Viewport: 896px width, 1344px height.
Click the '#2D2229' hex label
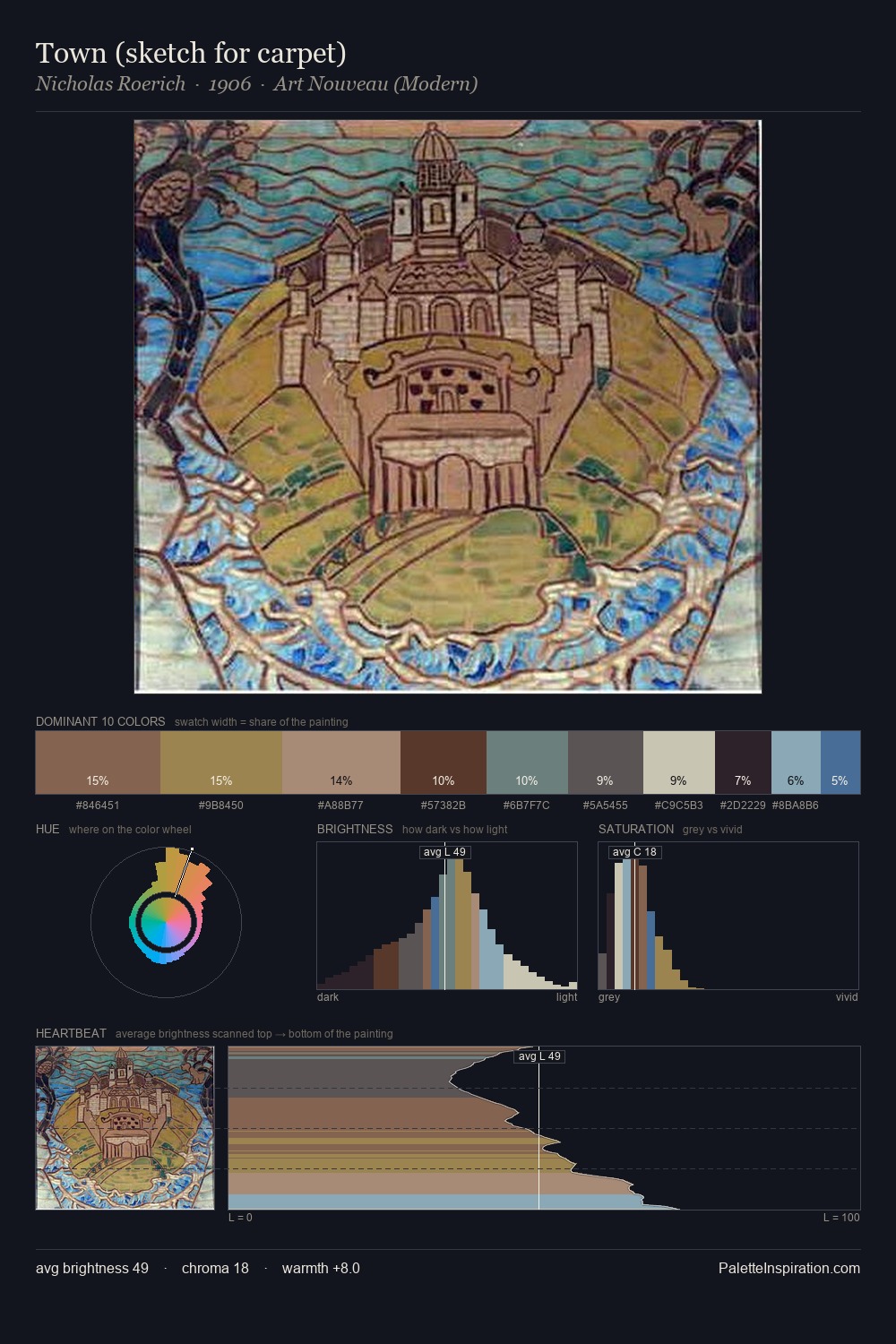743,805
